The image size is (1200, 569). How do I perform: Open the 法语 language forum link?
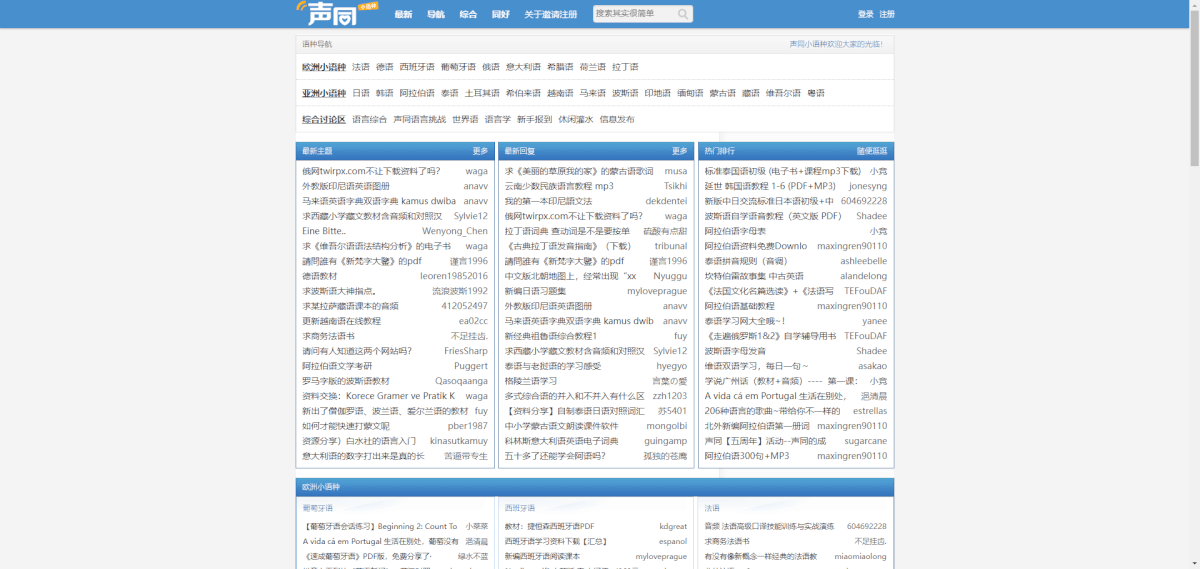(x=360, y=67)
